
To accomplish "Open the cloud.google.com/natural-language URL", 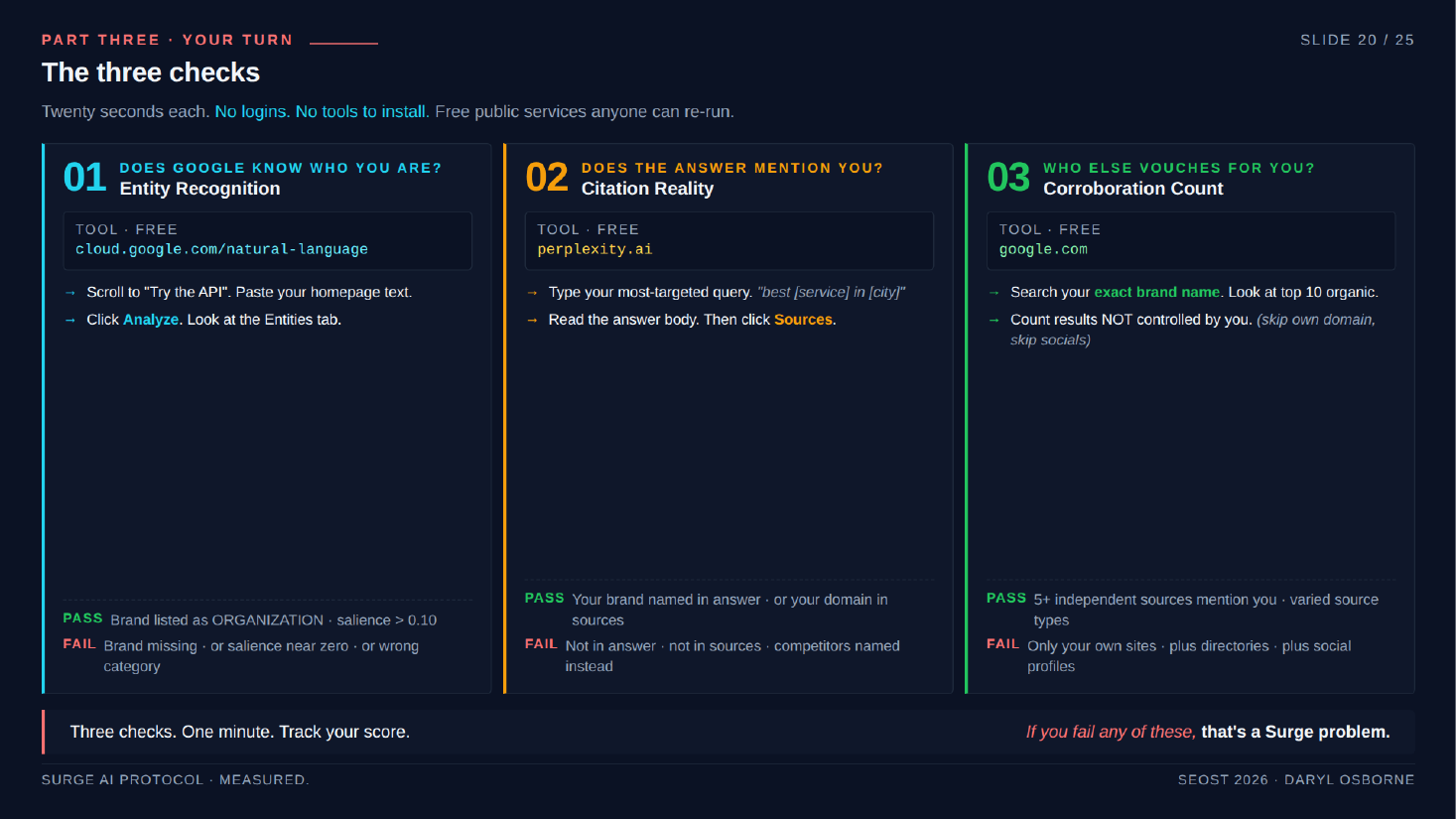I will [x=221, y=249].
